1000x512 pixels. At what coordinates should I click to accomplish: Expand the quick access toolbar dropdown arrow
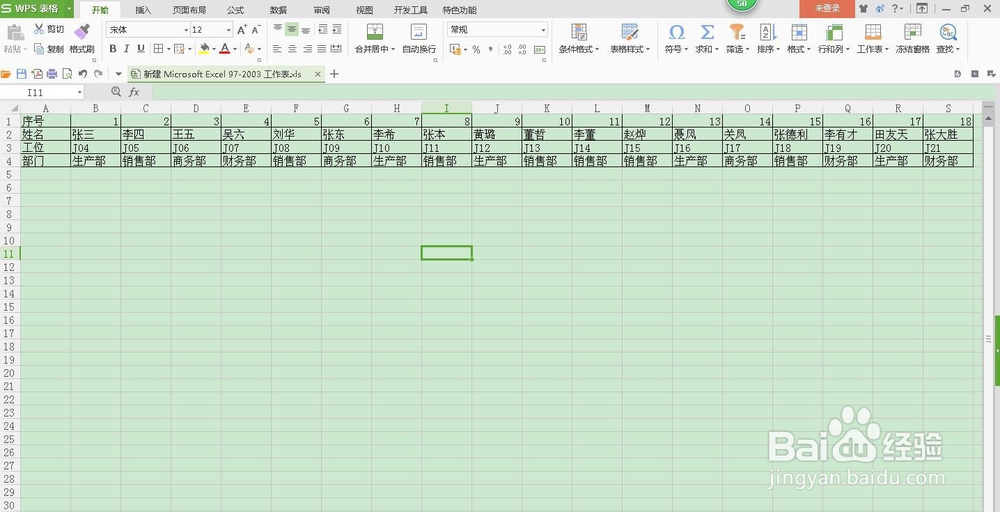119,74
